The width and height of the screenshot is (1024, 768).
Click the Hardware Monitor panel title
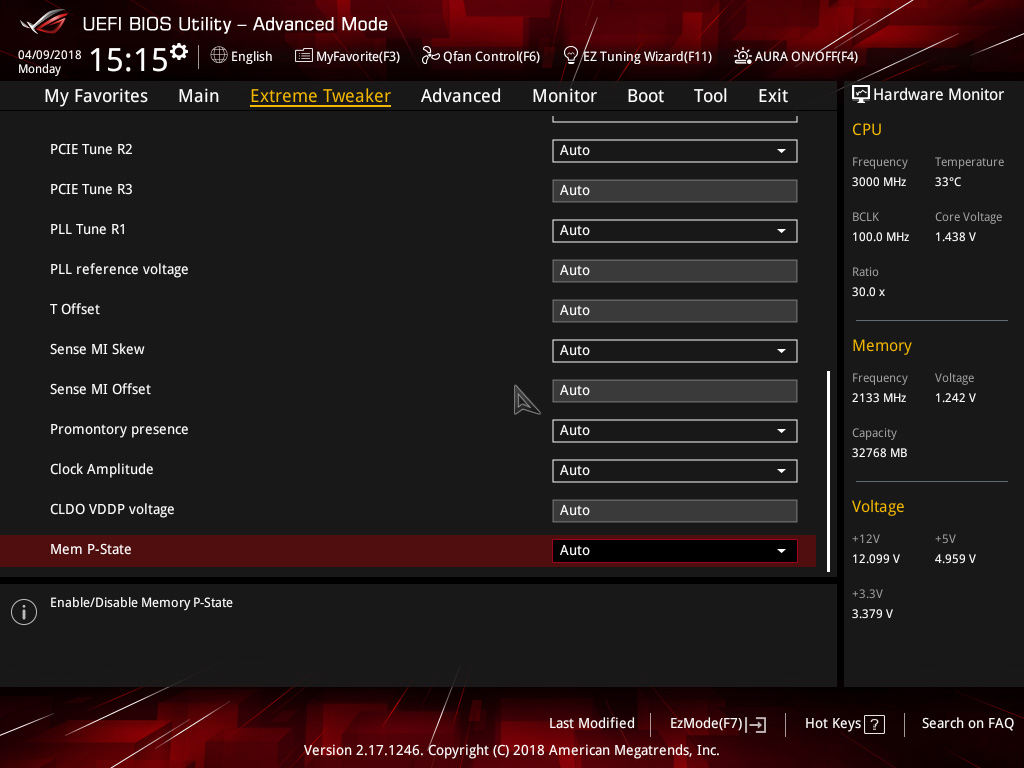[938, 95]
